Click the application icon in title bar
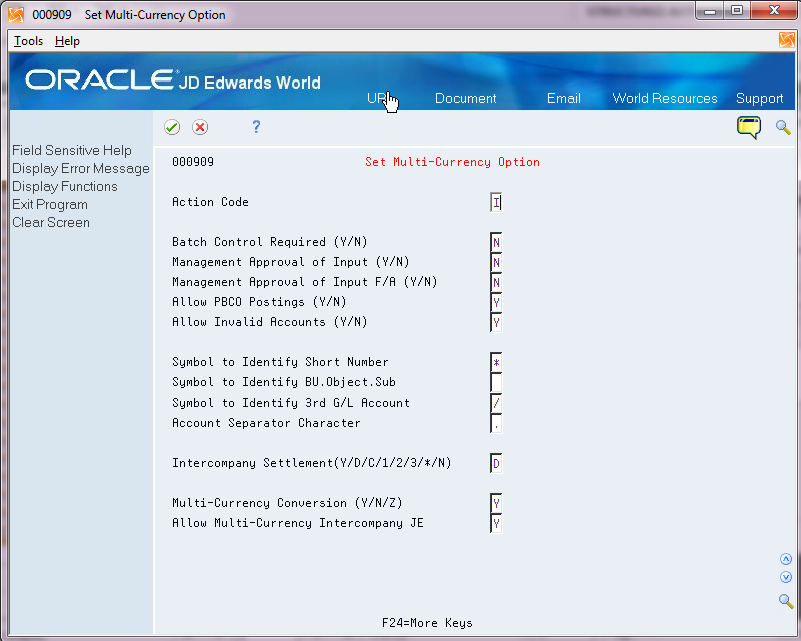This screenshot has width=801, height=641. pos(16,14)
